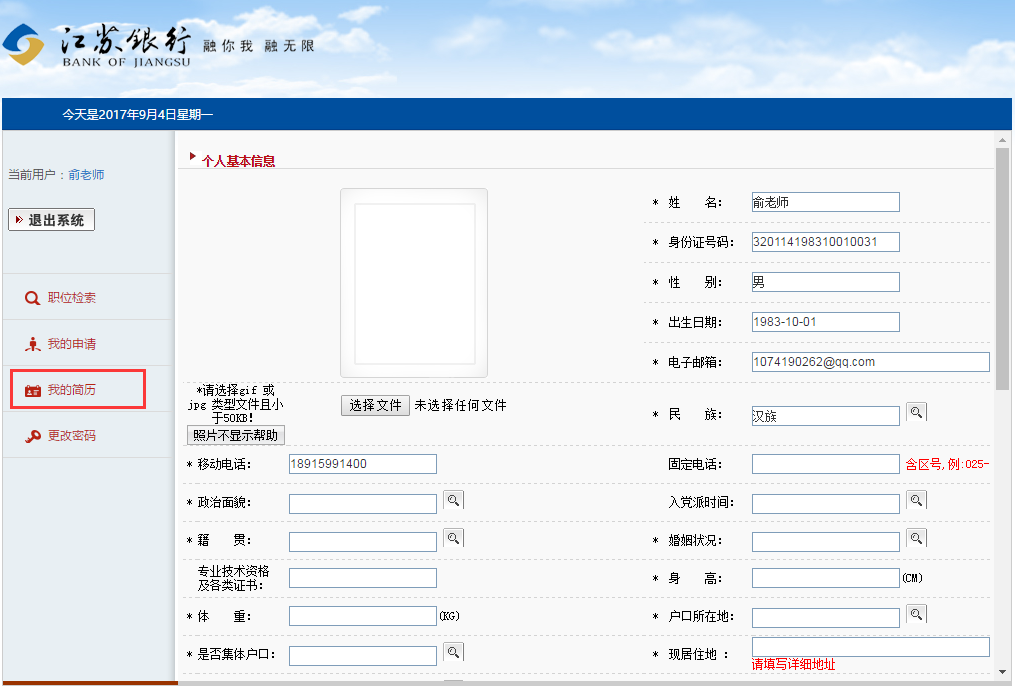Open the lookup icon next to 民族 field
1015x689 pixels.
coord(916,412)
